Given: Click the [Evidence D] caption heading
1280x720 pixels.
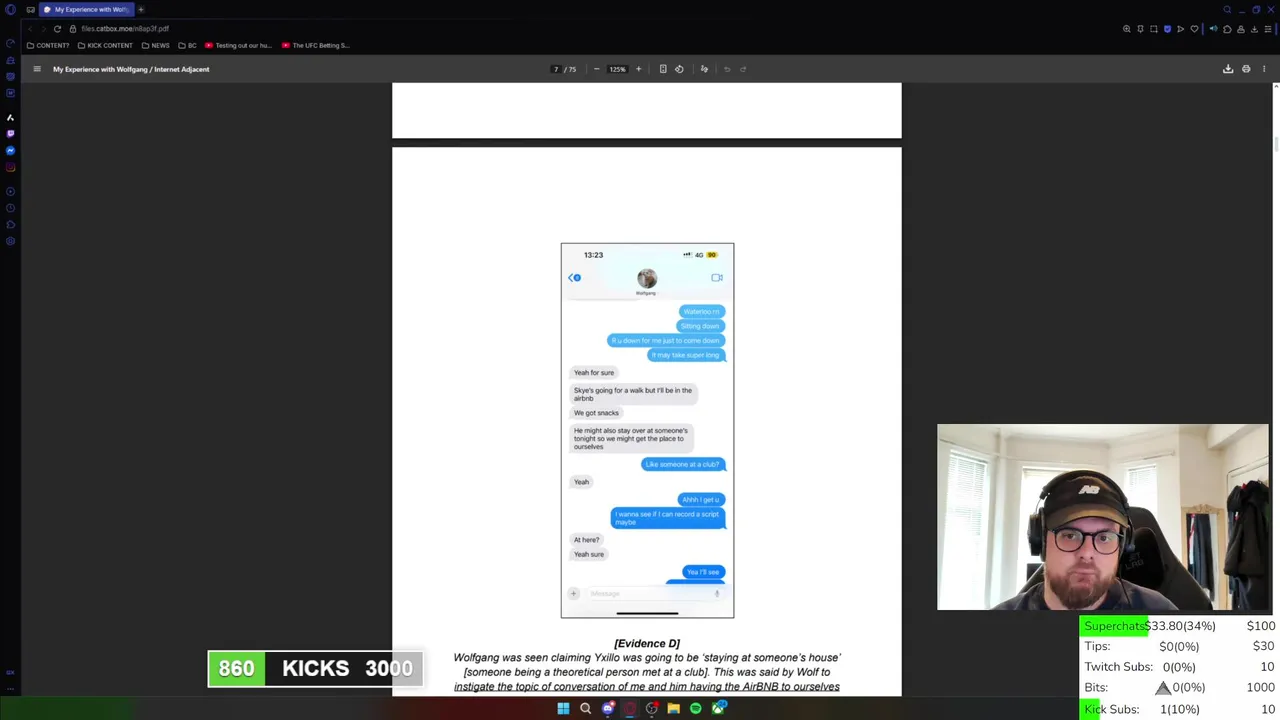Looking at the screenshot, I should click(x=647, y=643).
